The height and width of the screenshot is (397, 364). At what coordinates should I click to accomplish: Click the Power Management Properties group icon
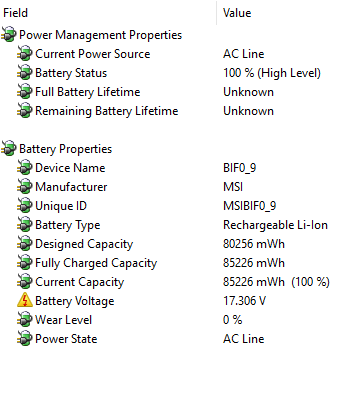[x=9, y=35]
